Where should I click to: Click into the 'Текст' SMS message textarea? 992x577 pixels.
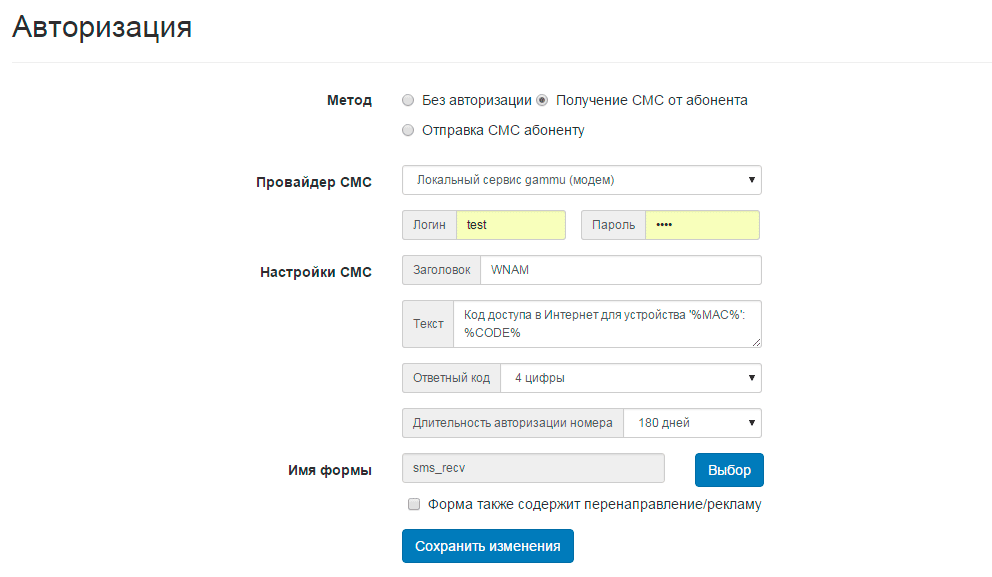606,323
